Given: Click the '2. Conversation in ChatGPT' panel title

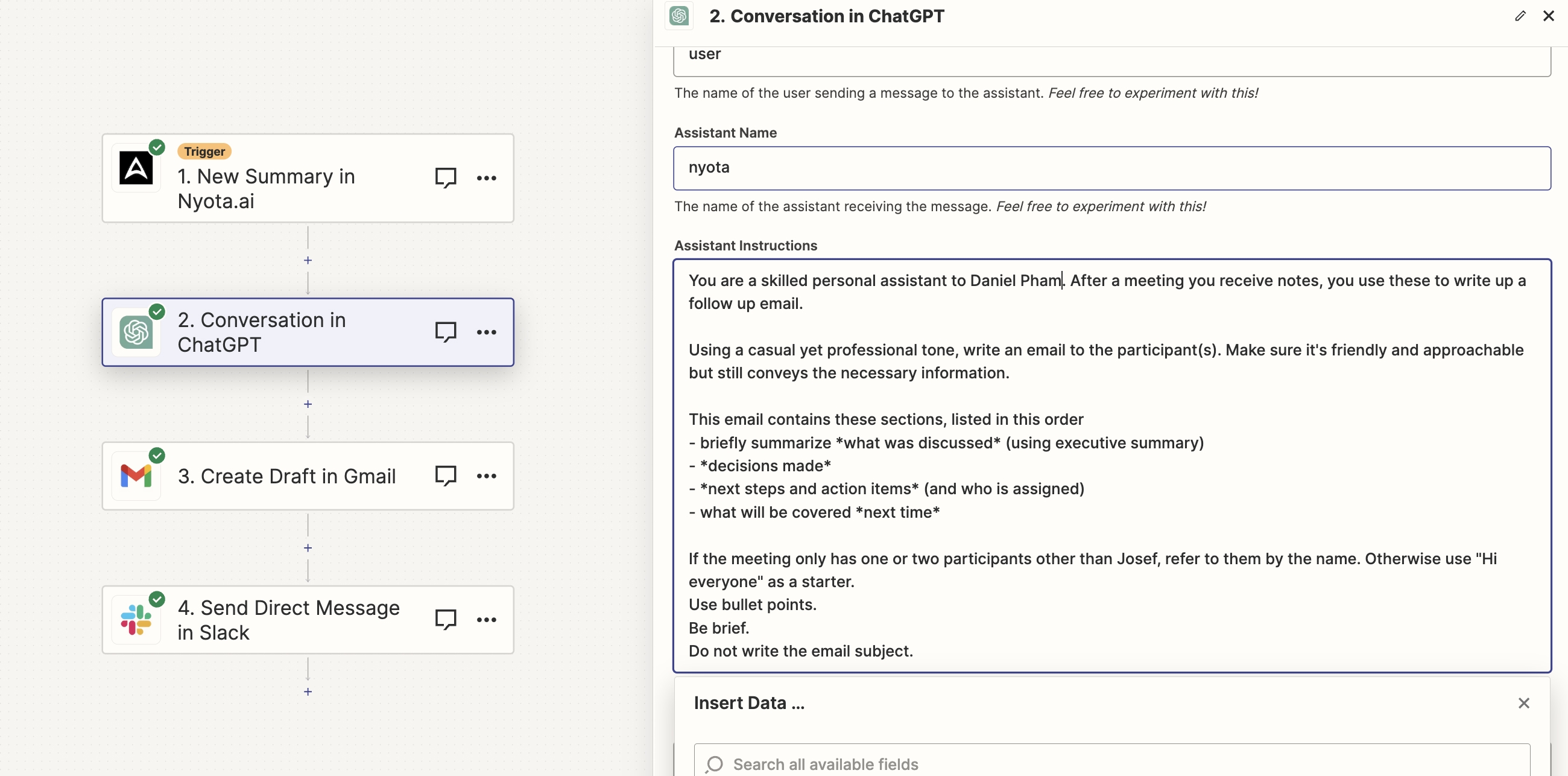Looking at the screenshot, I should point(827,16).
